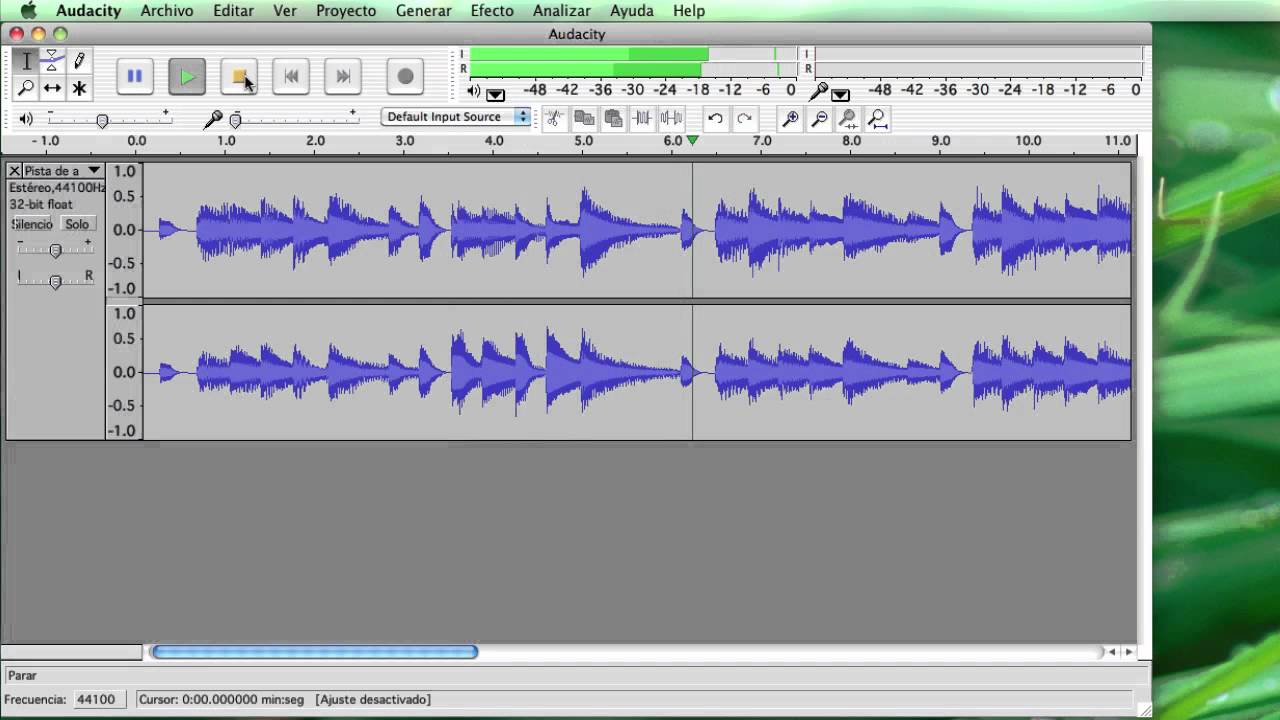This screenshot has width=1280, height=720.
Task: Open the input meter dropdown arrow
Action: click(x=841, y=95)
